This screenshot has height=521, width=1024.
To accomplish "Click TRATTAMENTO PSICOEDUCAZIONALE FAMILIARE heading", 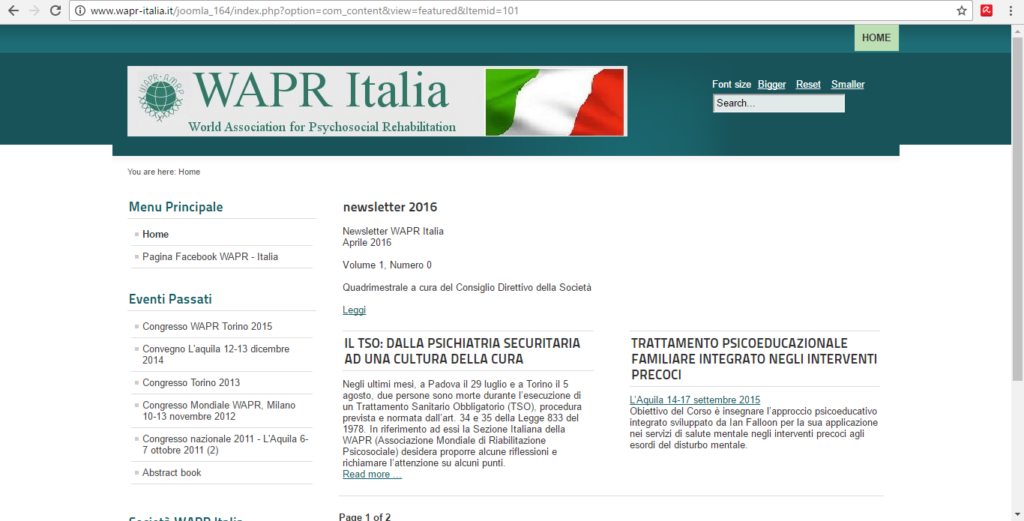I will click(x=754, y=359).
